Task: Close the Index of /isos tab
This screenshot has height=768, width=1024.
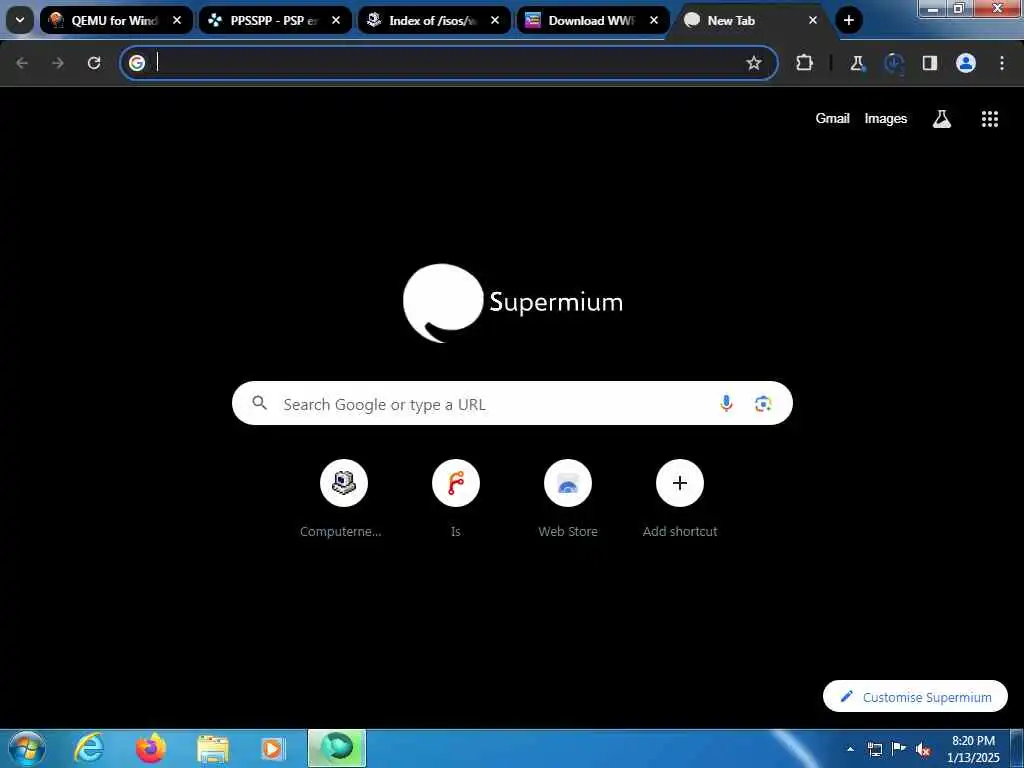Action: [495, 20]
